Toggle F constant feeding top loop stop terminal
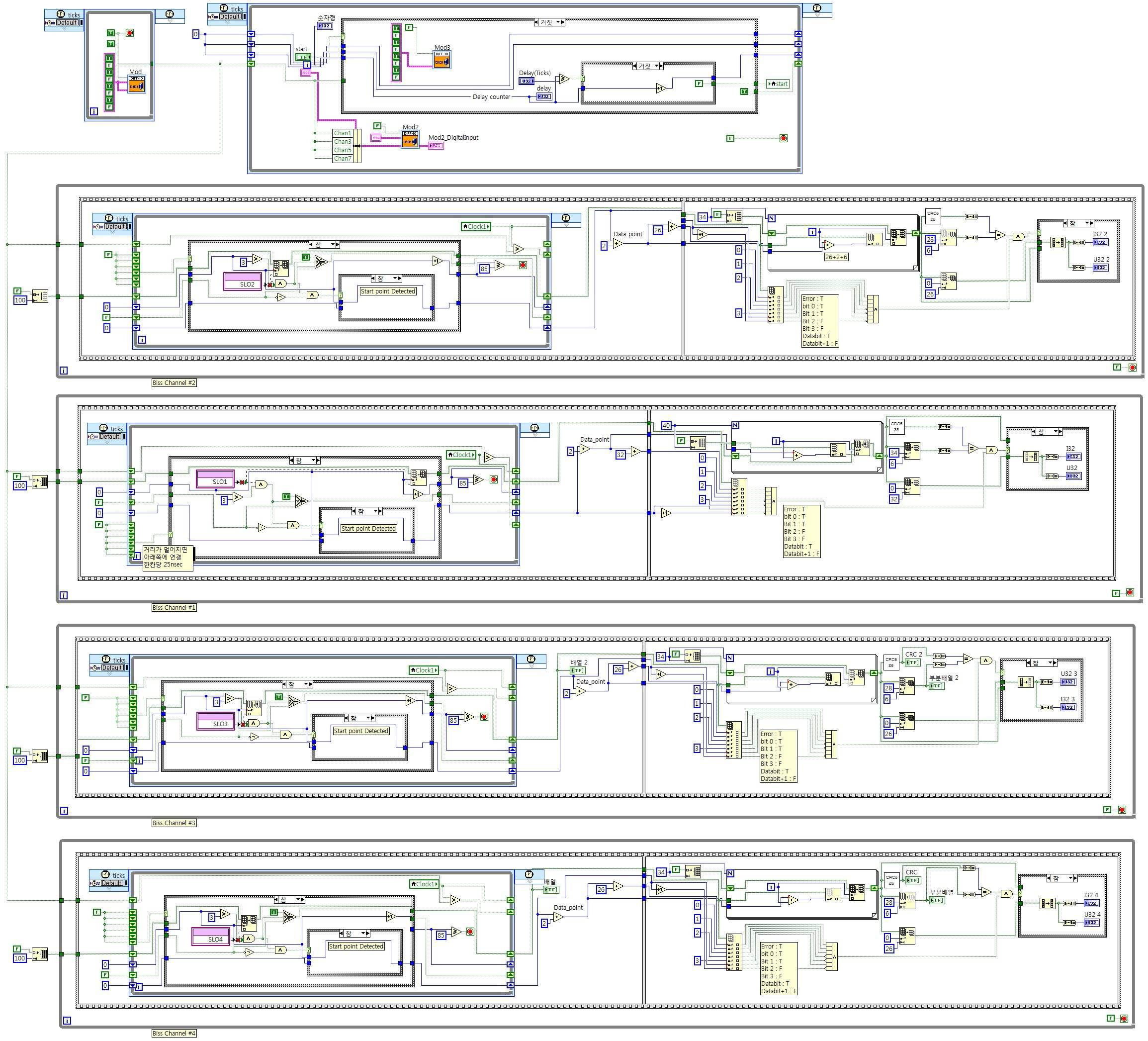Image resolution: width=1148 pixels, height=1041 pixels. click(x=730, y=138)
